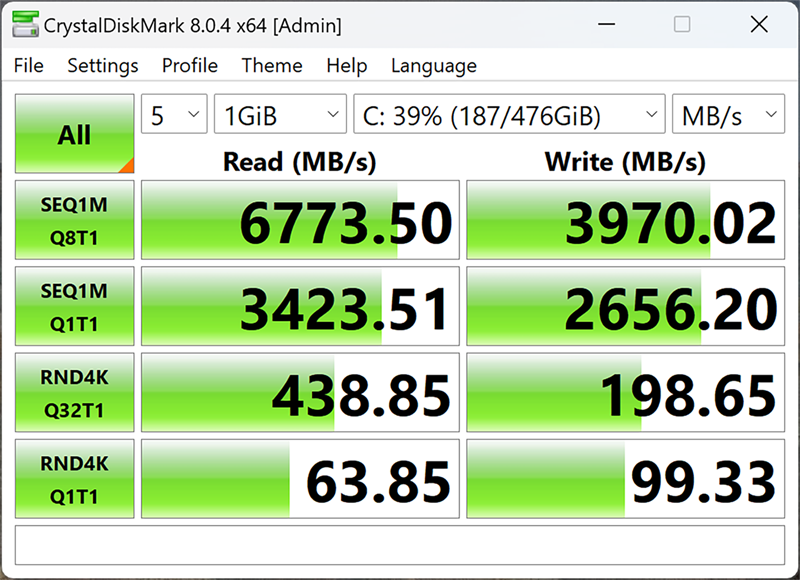
Task: Expand the test count dropdown showing 5
Action: pos(174,114)
